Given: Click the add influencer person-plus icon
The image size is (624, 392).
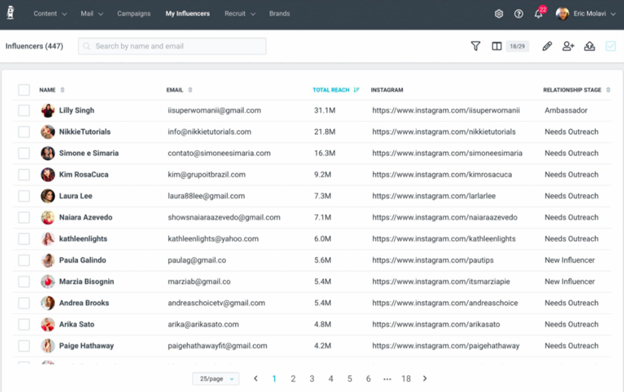Looking at the screenshot, I should pyautogui.click(x=568, y=46).
